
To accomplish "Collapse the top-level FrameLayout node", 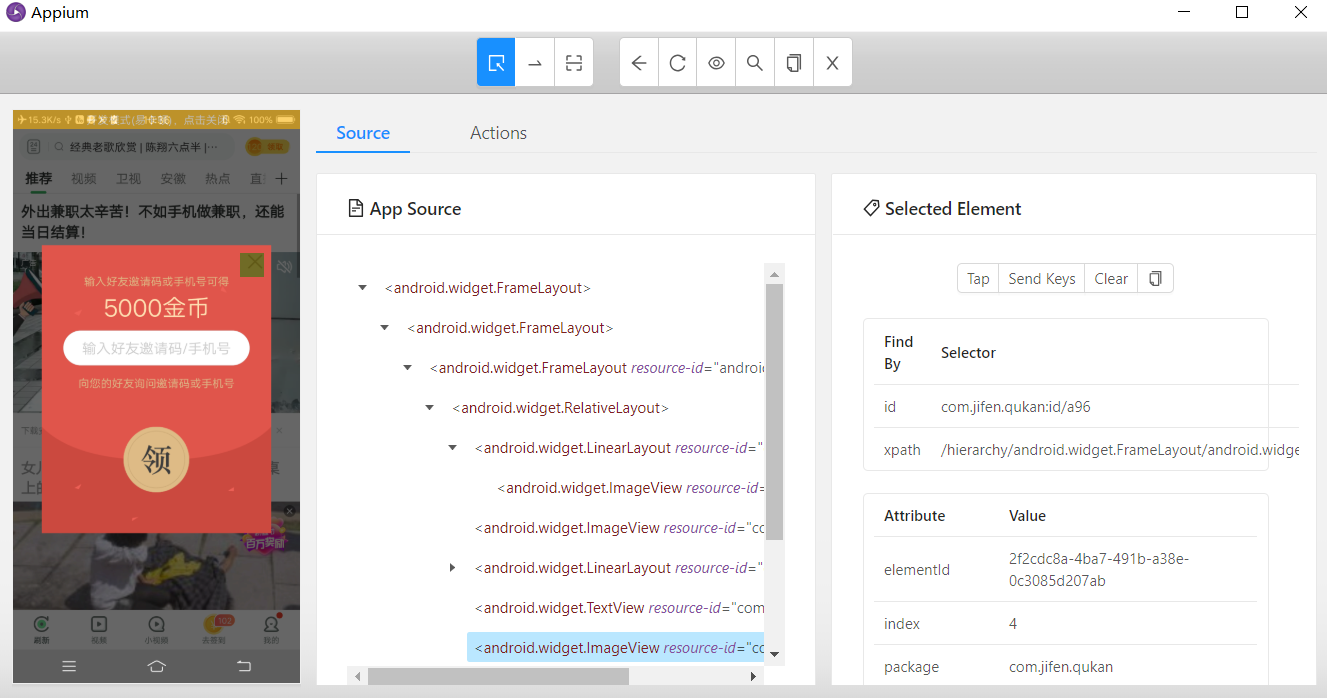I will (x=362, y=288).
